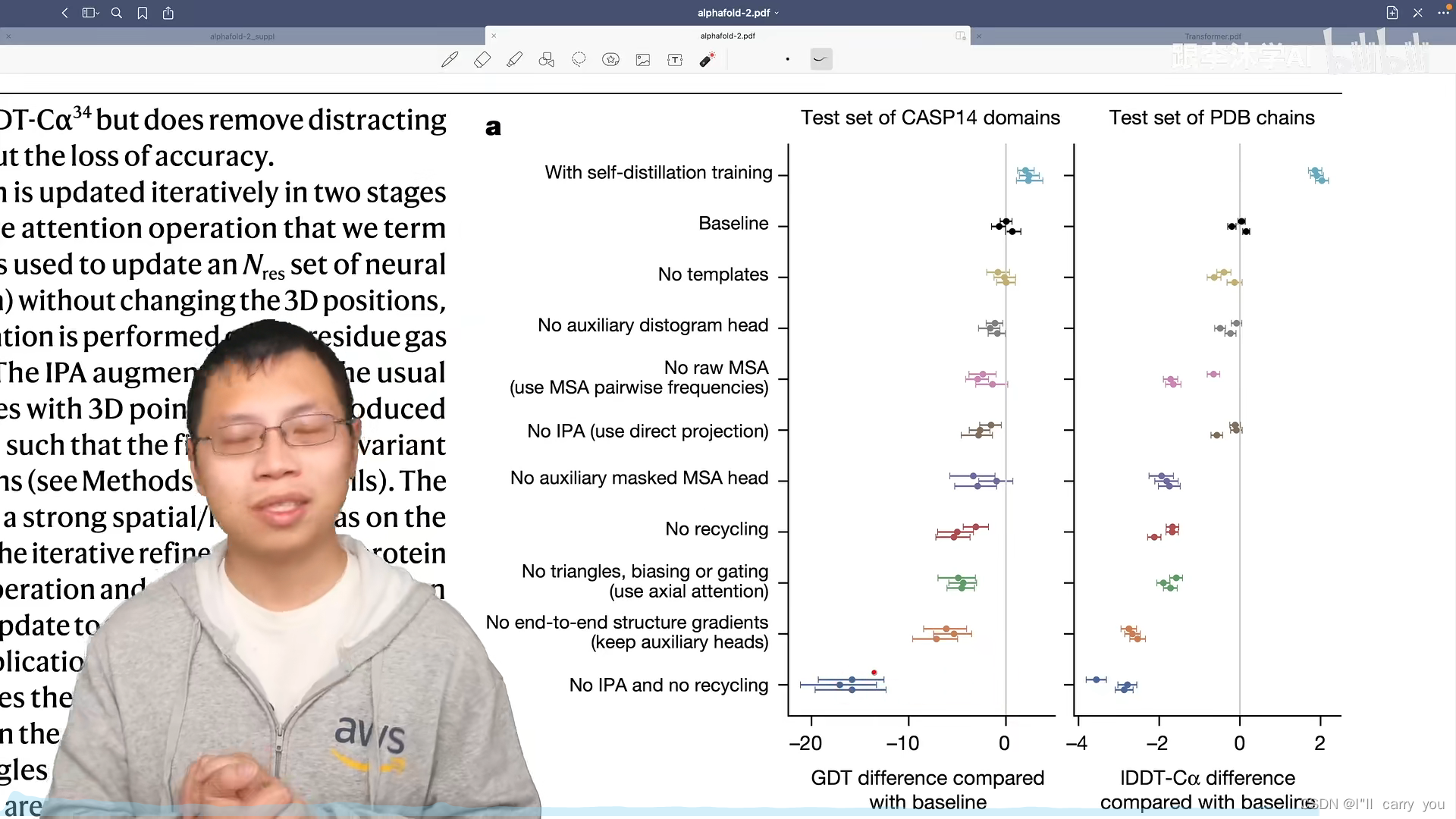Choose the small dot pointer style
Viewport: 1456px width, 819px height.
(788, 59)
